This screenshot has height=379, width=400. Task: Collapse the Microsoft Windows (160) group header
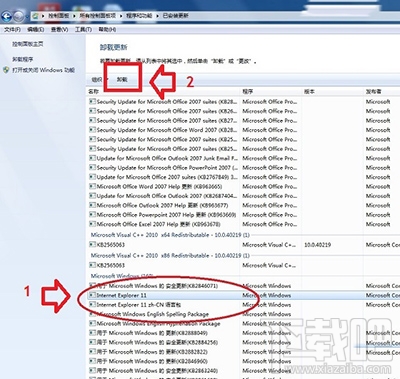click(122, 276)
